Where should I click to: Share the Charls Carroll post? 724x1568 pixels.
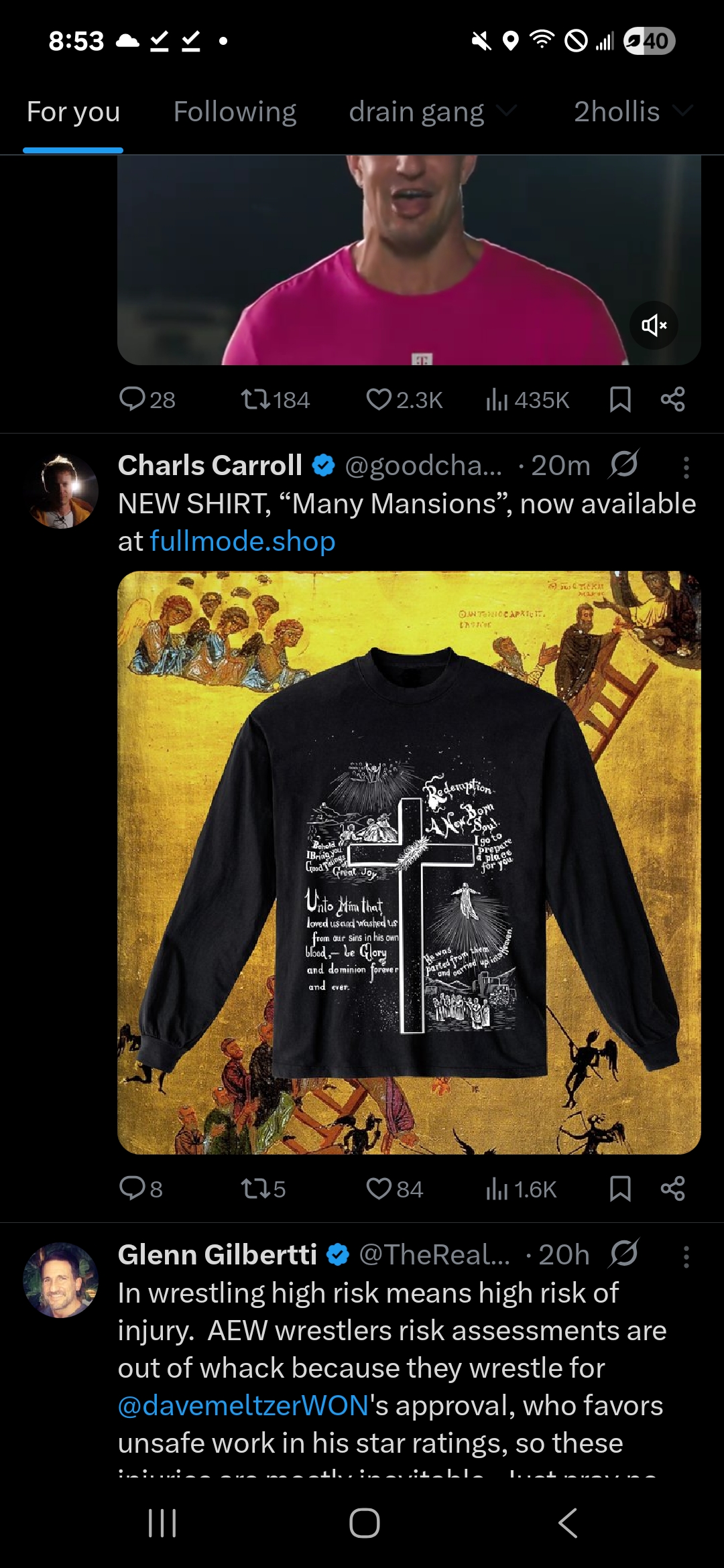point(672,1189)
